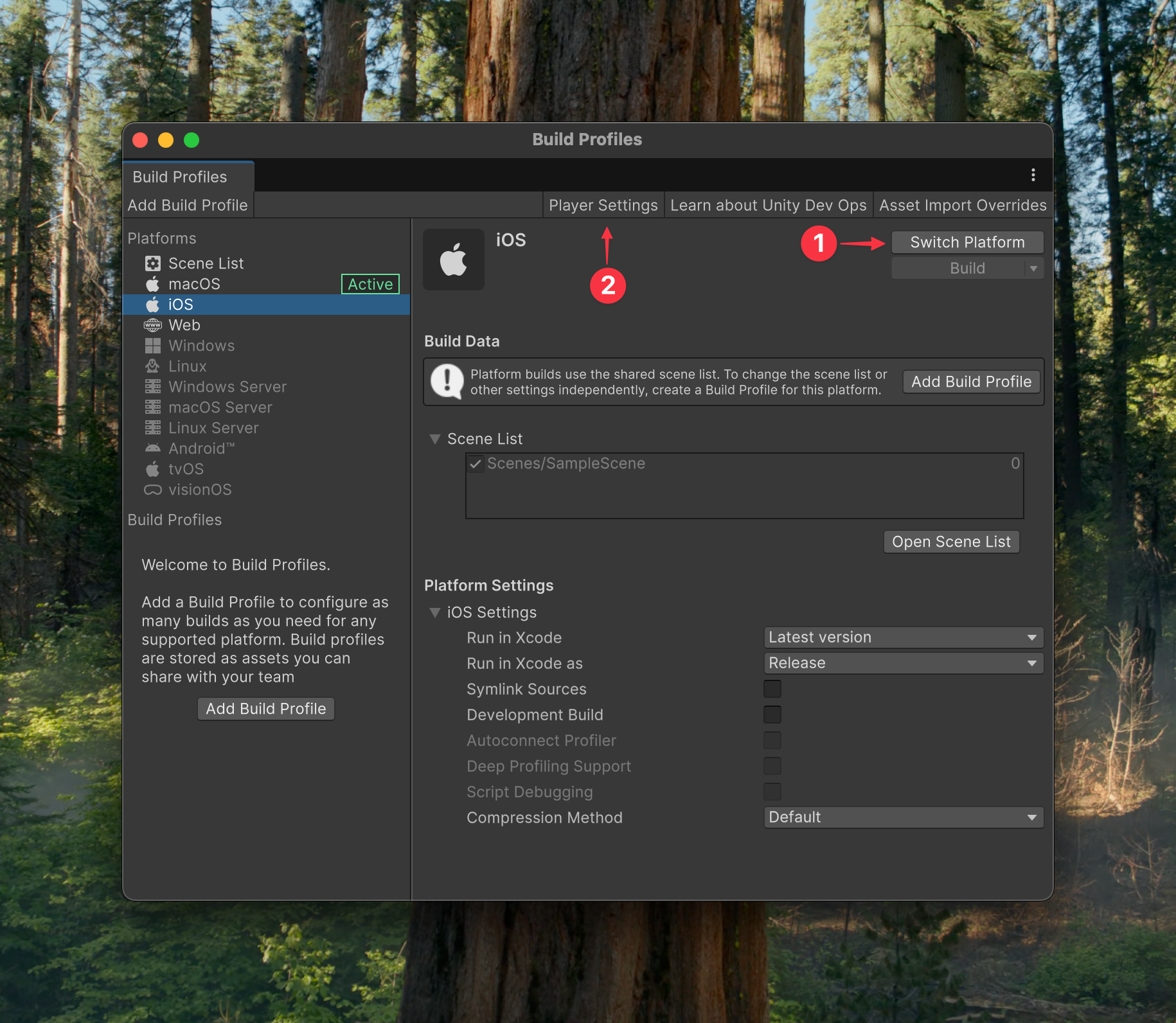Select the visionOS platform row
This screenshot has width=1176, height=1023.
point(266,490)
